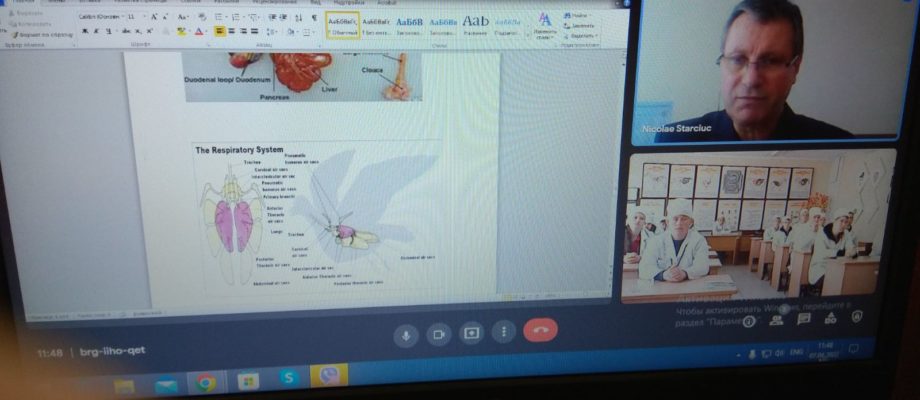Screen dimensions: 920x400
Task: Hang up with the red leave-call button
Action: coord(540,330)
